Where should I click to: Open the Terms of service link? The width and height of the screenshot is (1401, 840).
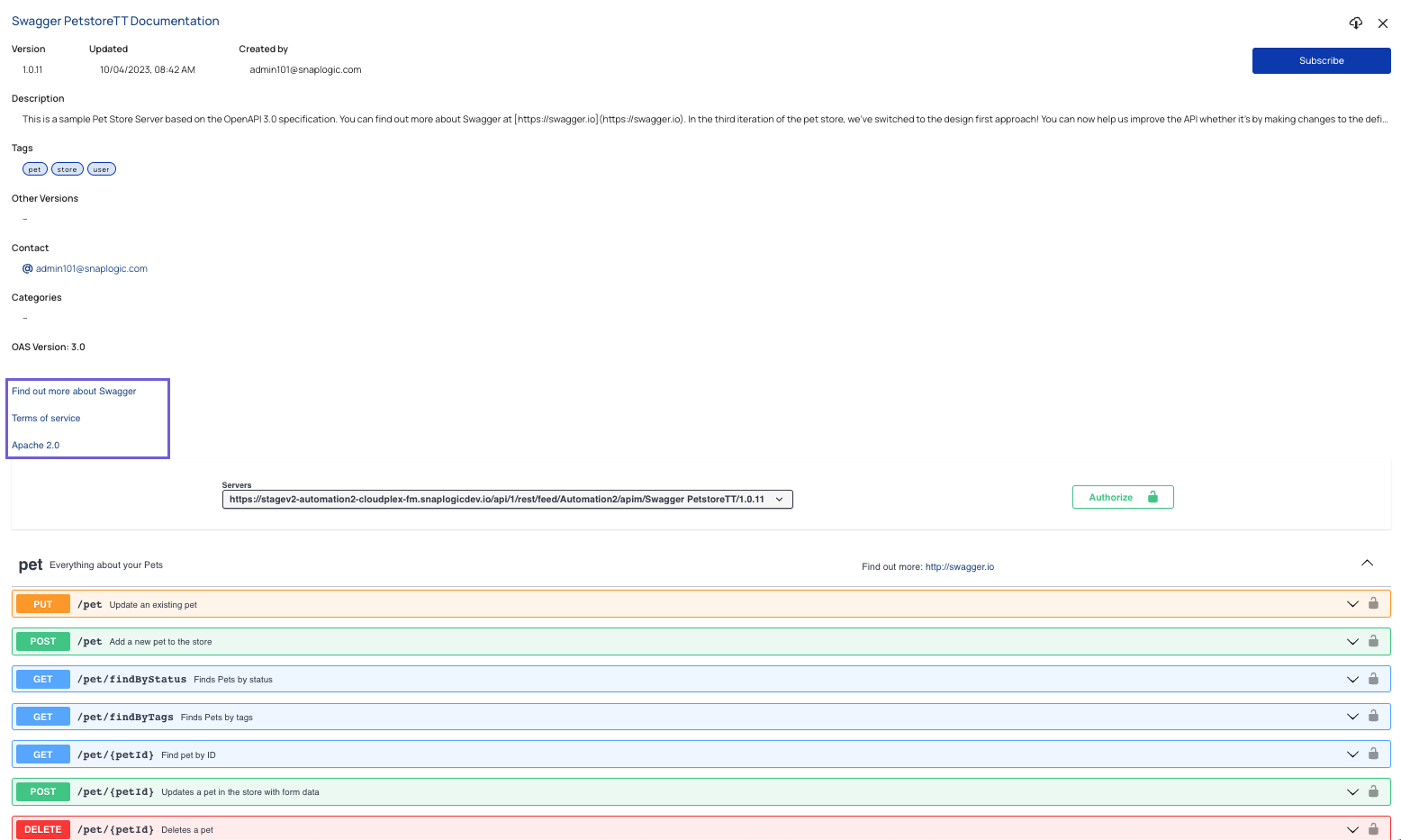pos(46,419)
